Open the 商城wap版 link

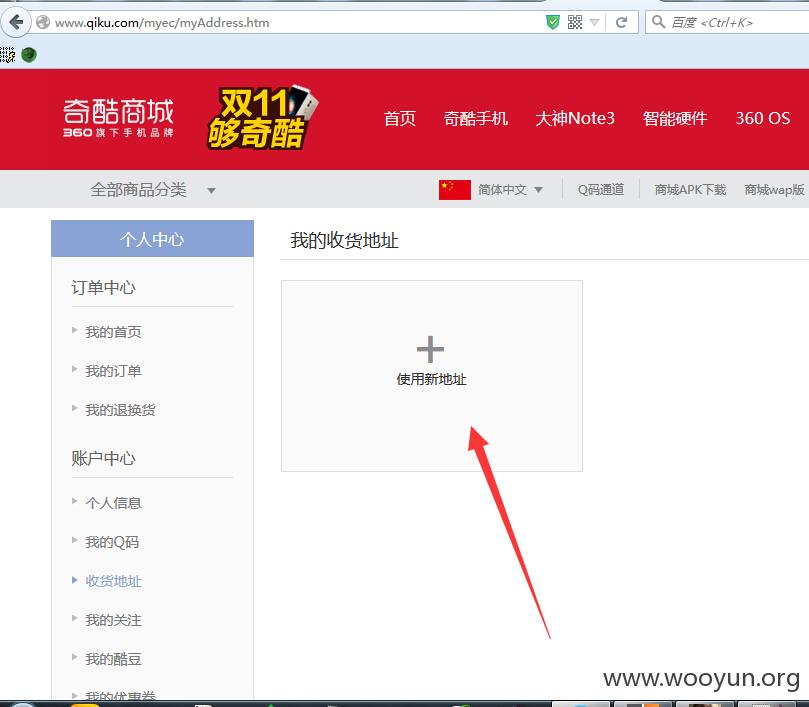[x=774, y=189]
